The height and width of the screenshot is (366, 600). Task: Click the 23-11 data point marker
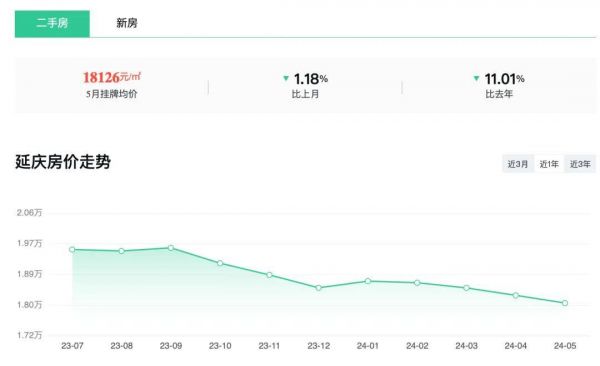click(269, 275)
